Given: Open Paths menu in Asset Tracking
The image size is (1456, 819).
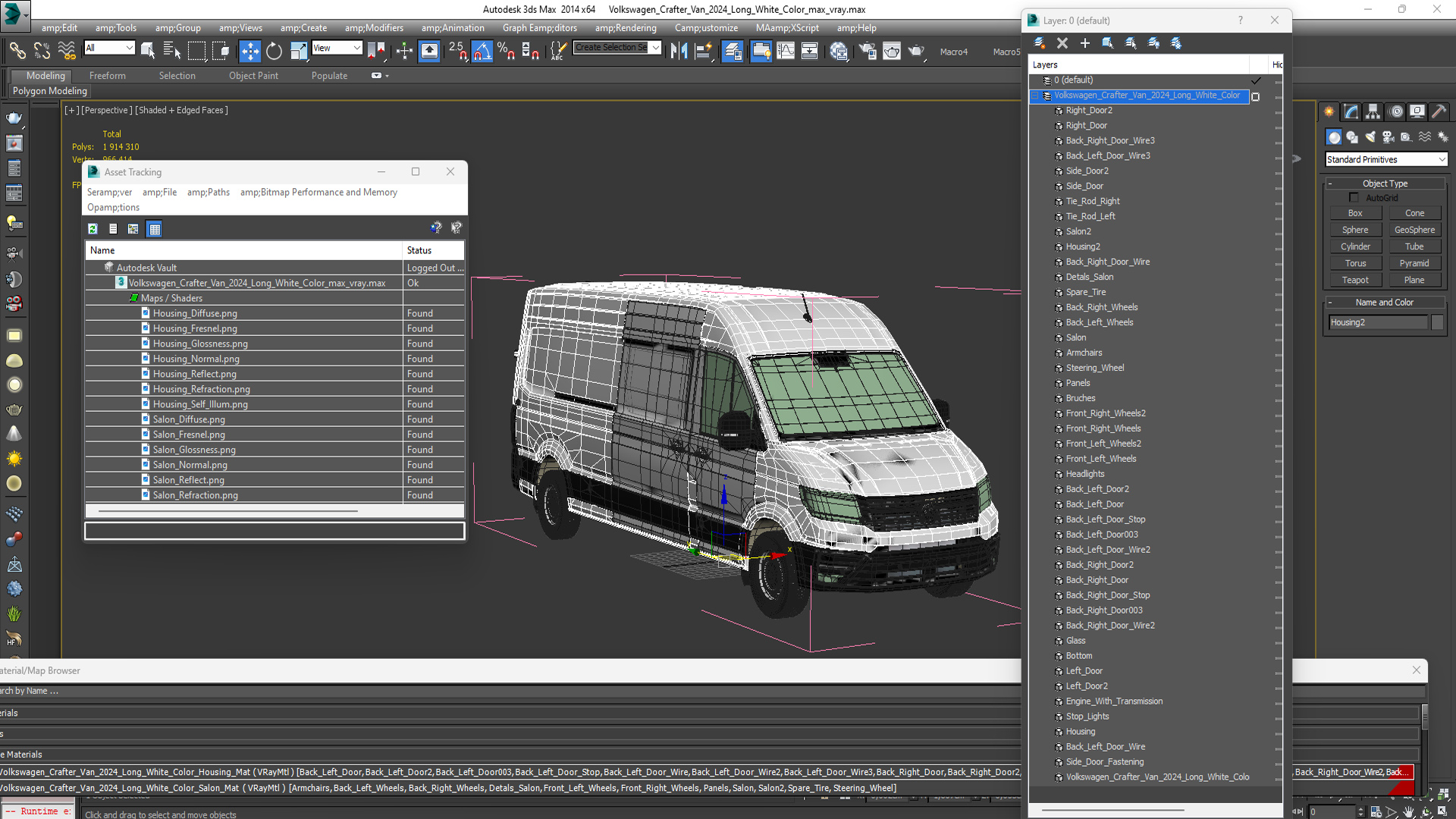Looking at the screenshot, I should click(209, 193).
